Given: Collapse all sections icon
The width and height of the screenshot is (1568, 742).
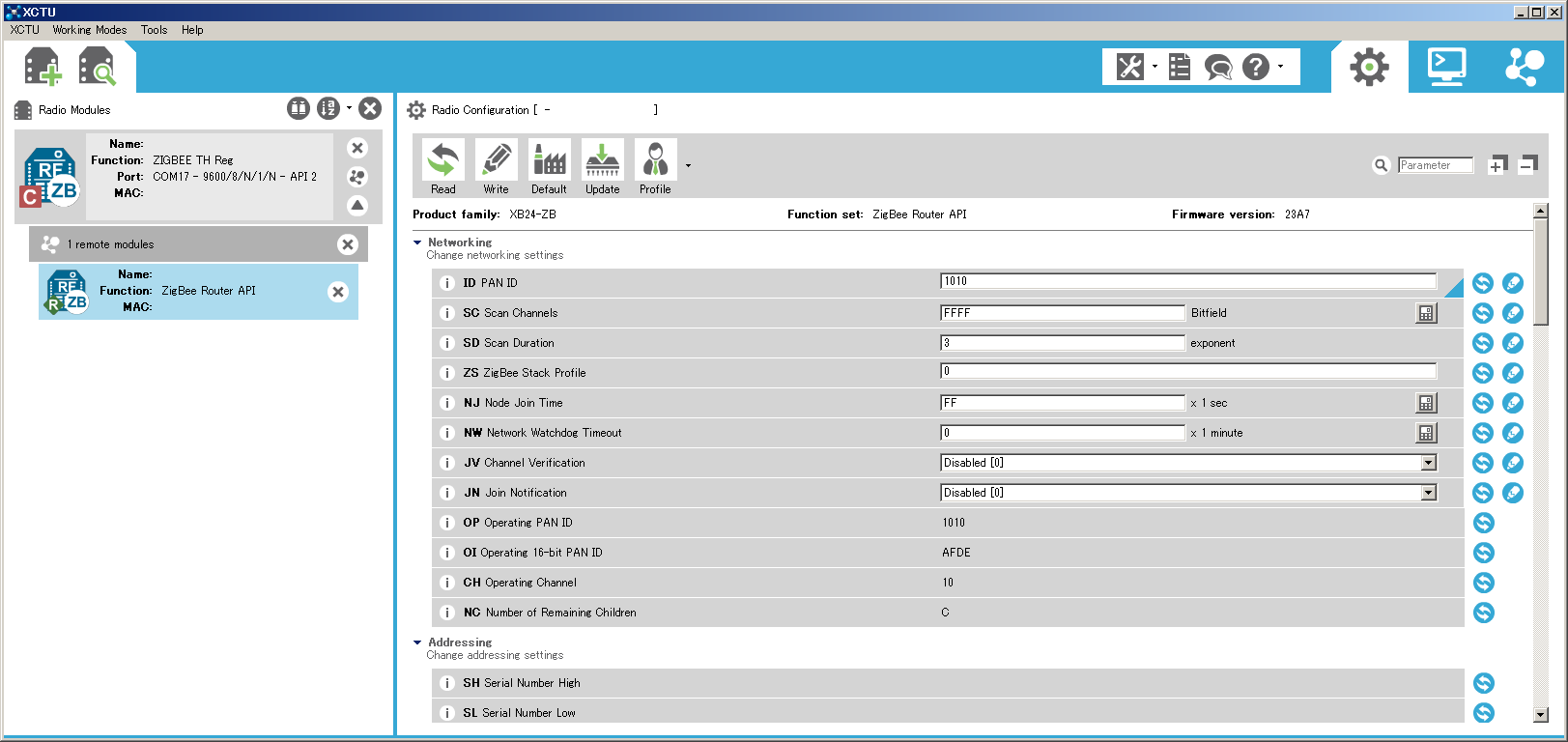Looking at the screenshot, I should click(1528, 165).
